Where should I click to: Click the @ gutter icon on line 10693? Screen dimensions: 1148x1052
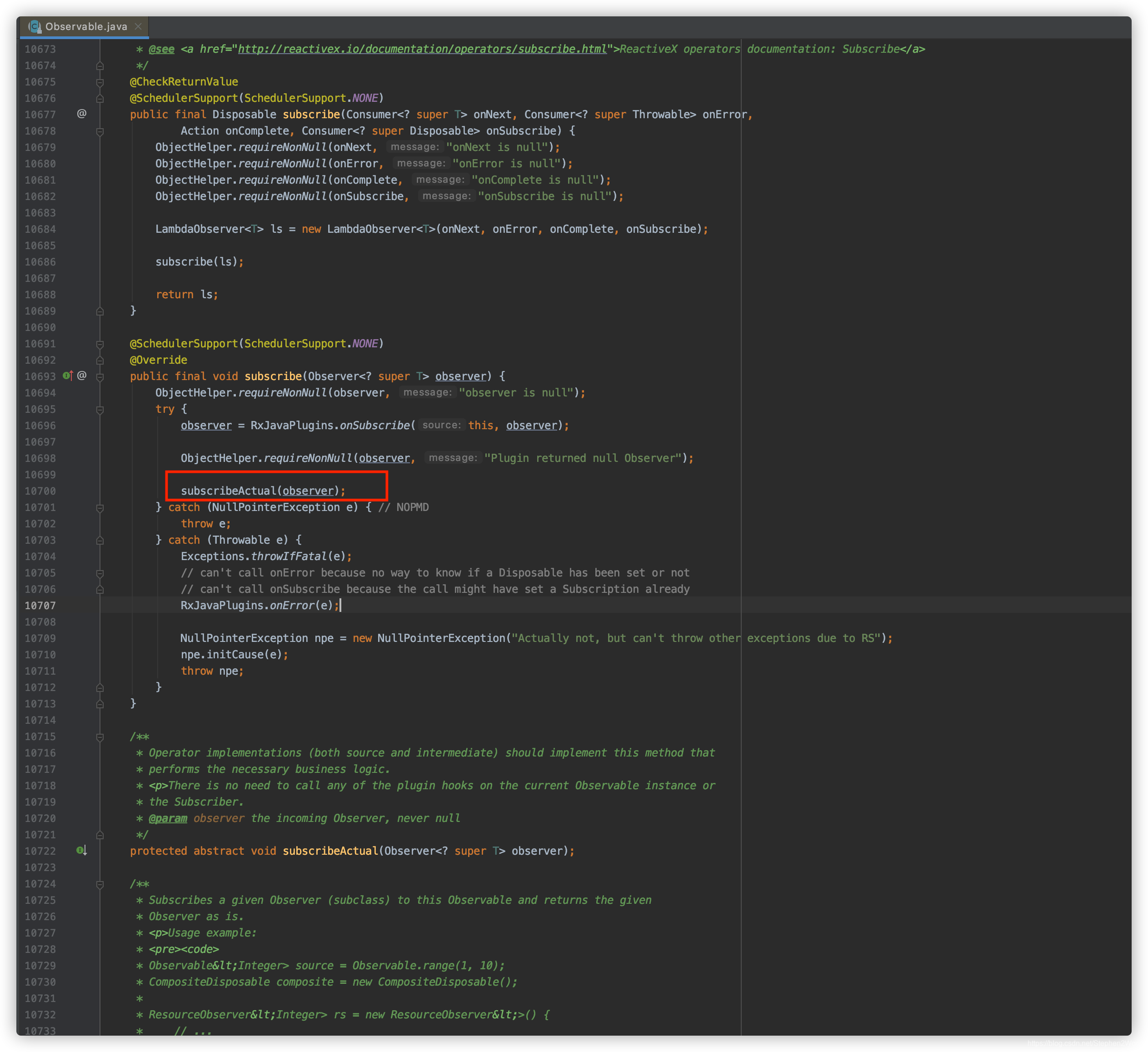[x=82, y=376]
